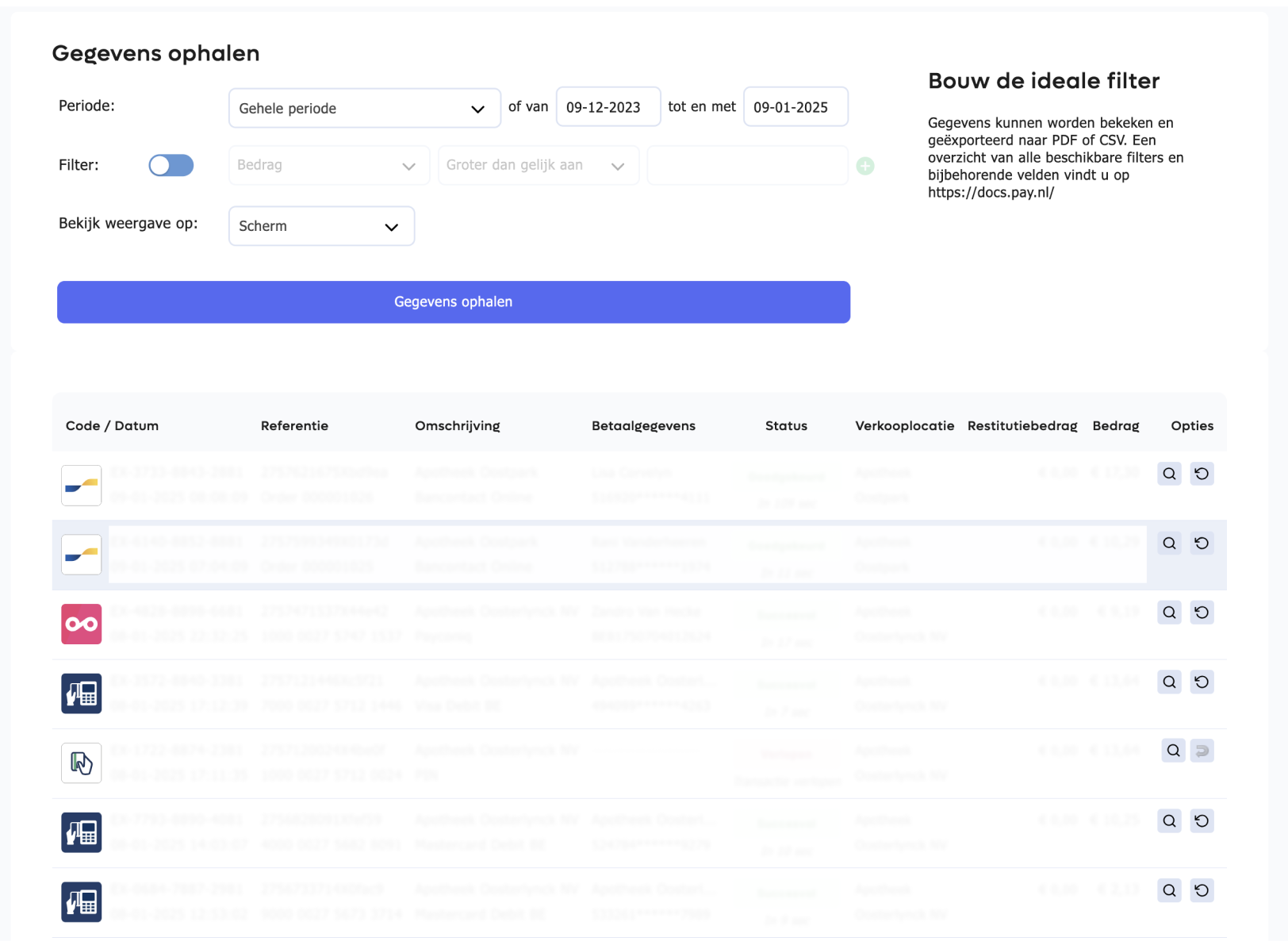Toggle the Filter switch
Viewport: 1288px width, 949px height.
171,165
